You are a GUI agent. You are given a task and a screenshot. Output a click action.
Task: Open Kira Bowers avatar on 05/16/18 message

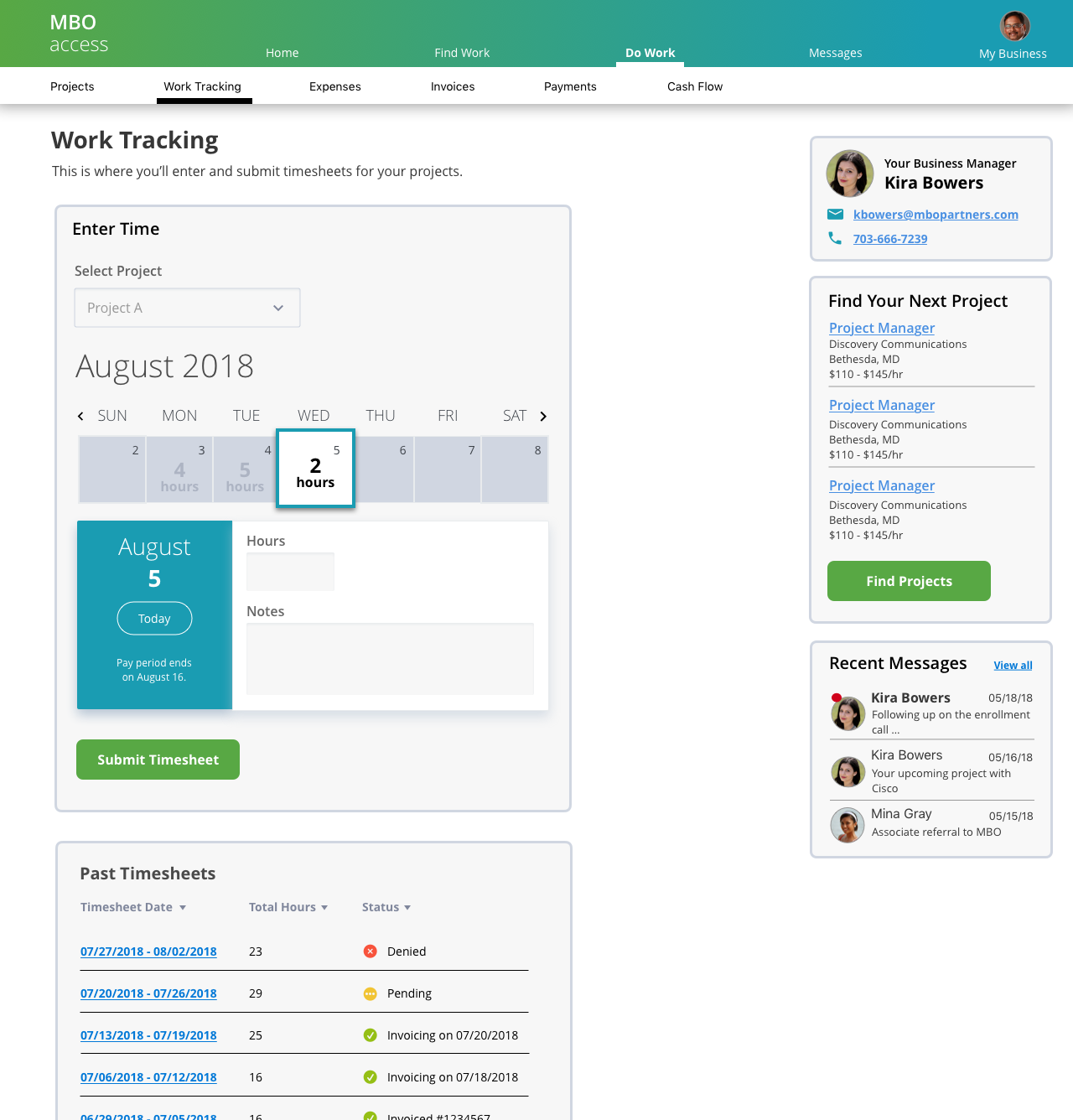[x=848, y=771]
